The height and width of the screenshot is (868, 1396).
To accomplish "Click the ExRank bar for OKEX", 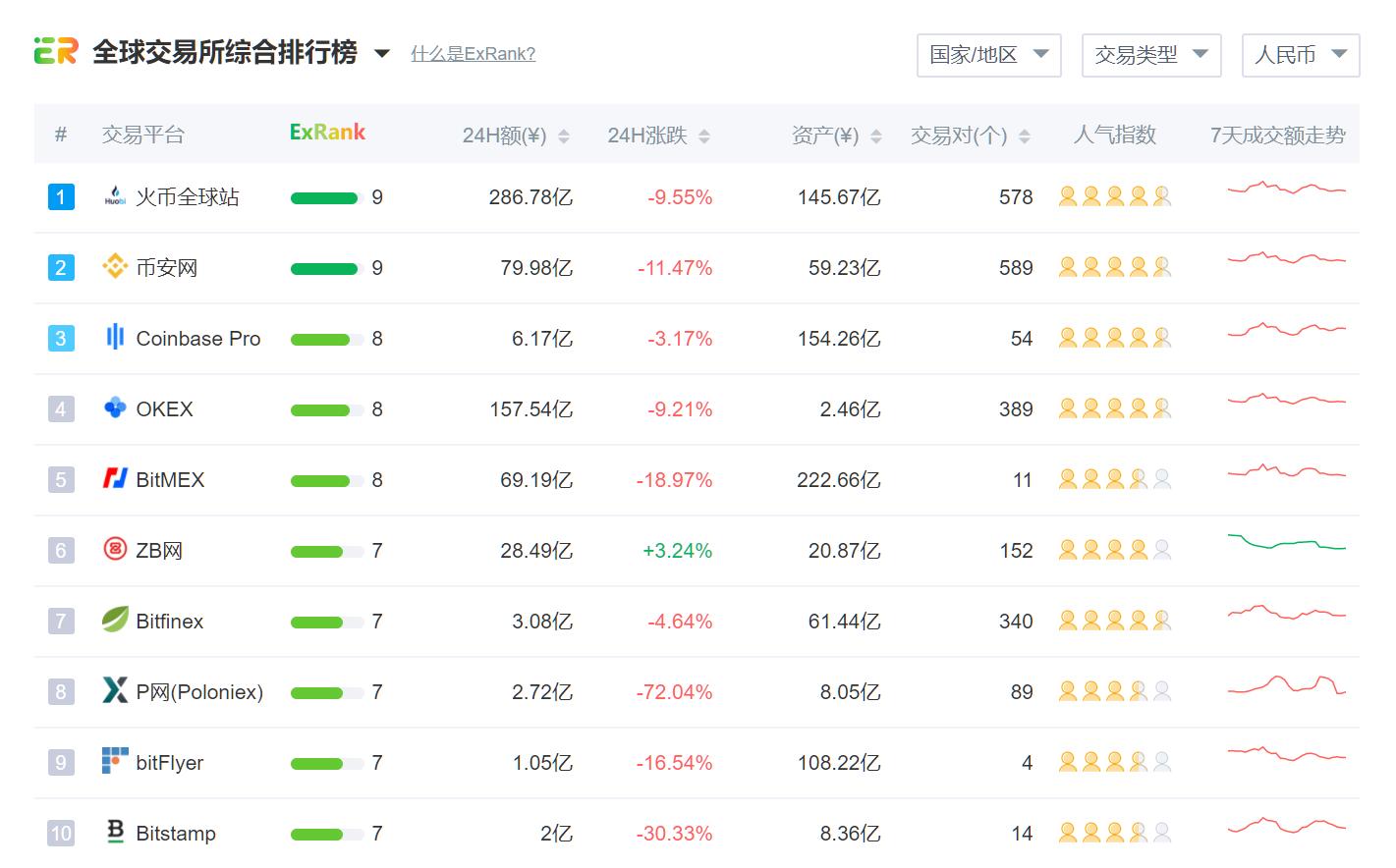I will click(327, 410).
